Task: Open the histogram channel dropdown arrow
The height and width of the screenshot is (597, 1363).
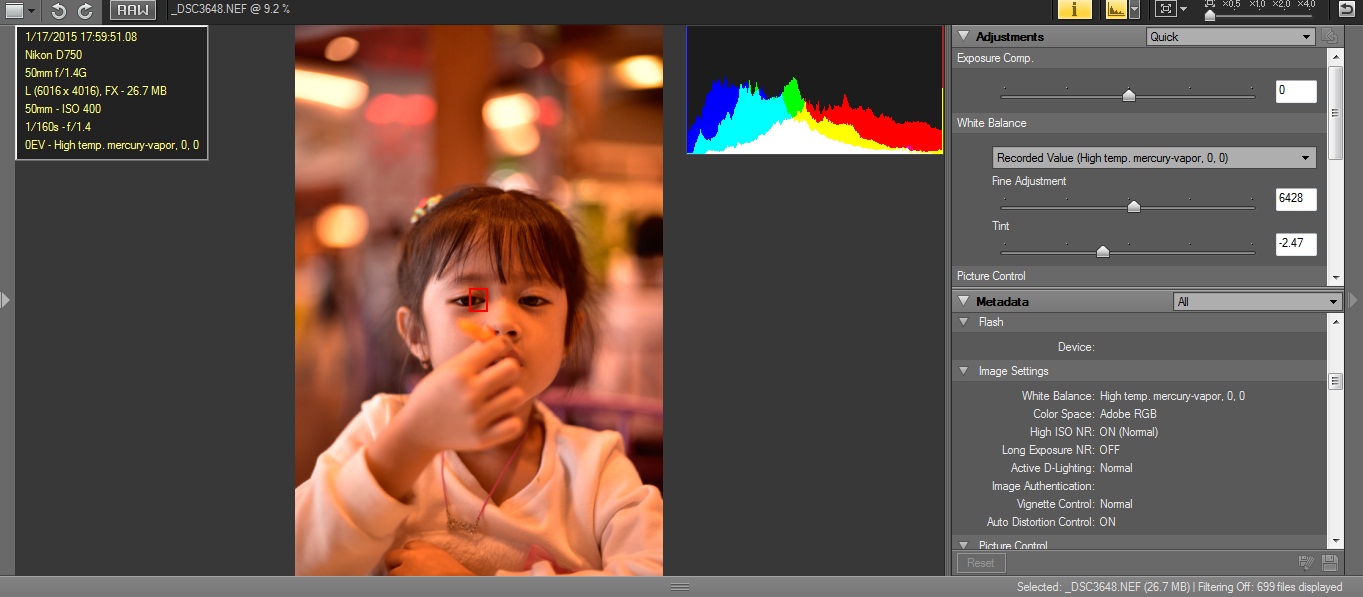Action: coord(1134,10)
